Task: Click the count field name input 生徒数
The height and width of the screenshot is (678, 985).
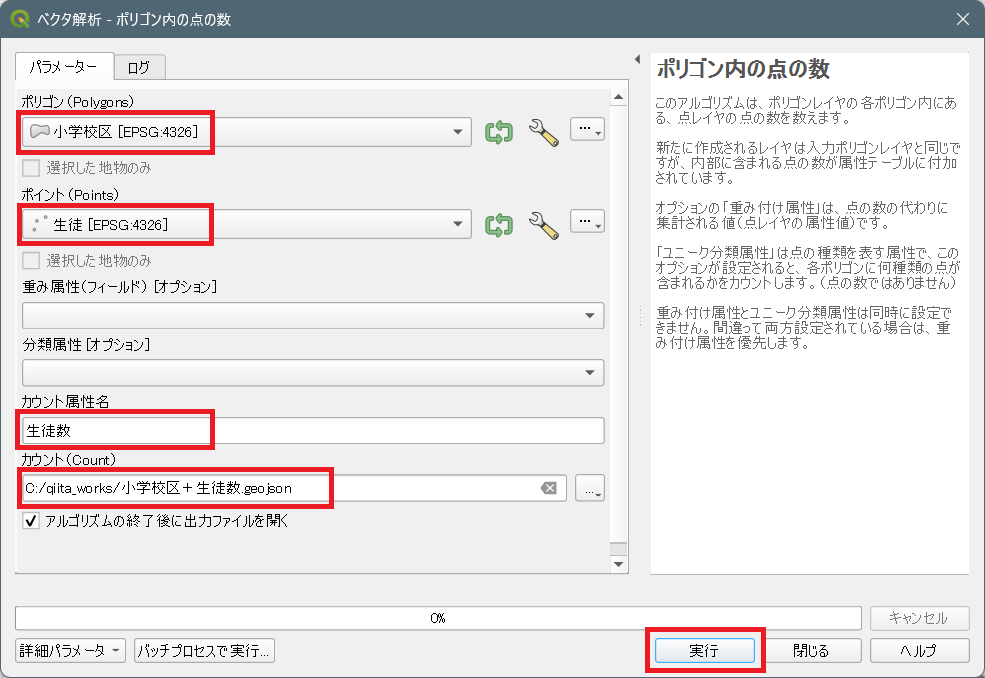Action: pyautogui.click(x=313, y=430)
